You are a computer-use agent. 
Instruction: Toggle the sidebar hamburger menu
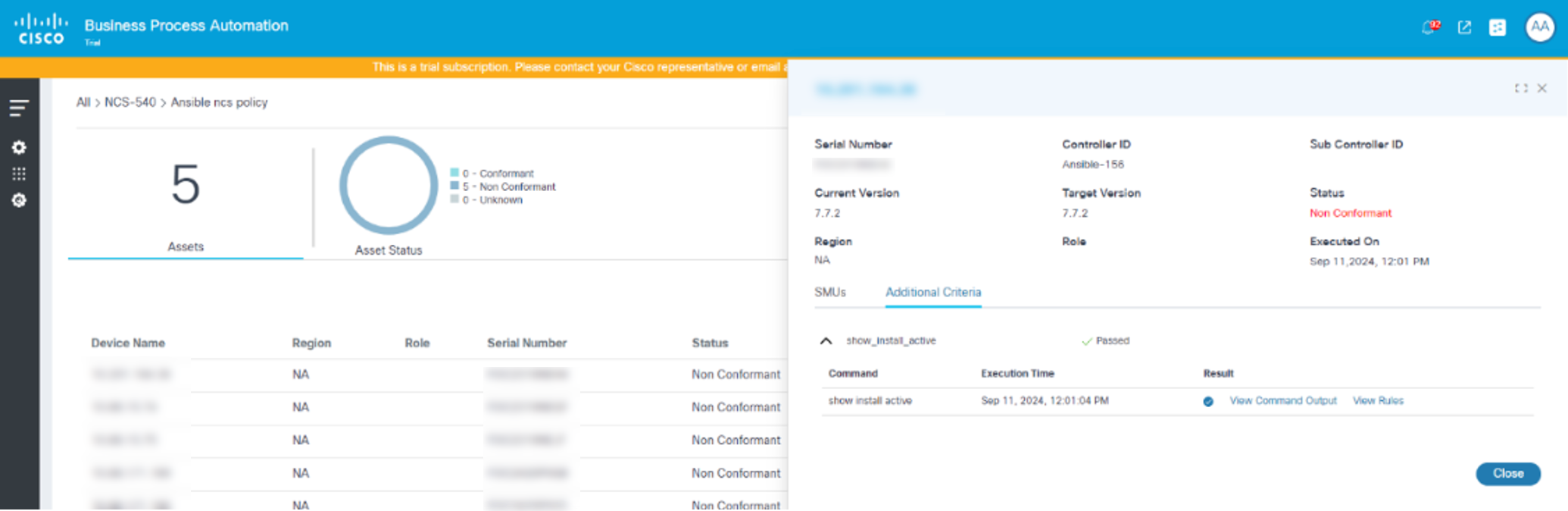[19, 108]
